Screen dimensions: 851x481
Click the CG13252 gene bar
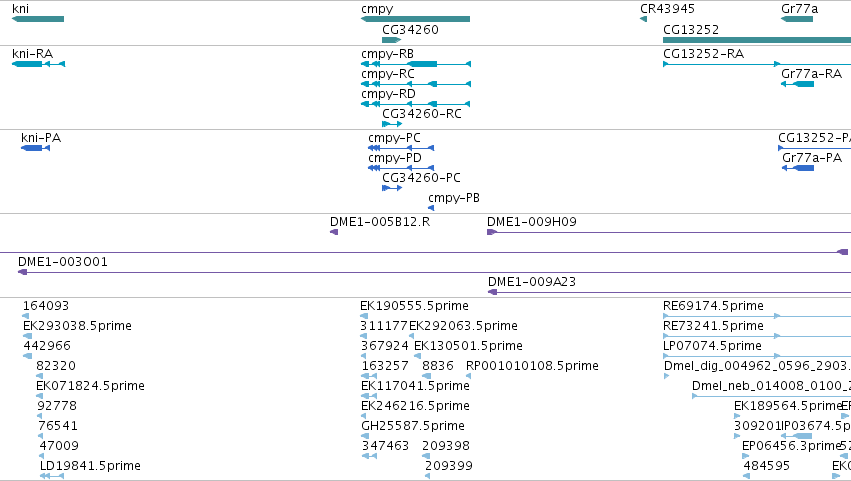[x=757, y=40]
